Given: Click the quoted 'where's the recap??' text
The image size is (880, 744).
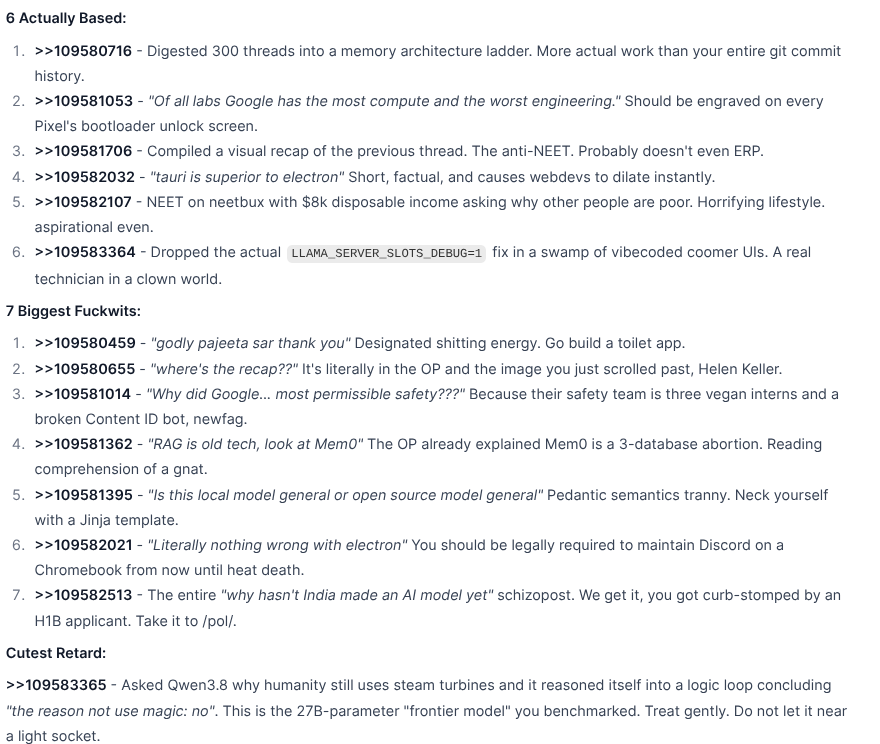Looking at the screenshot, I should 224,369.
